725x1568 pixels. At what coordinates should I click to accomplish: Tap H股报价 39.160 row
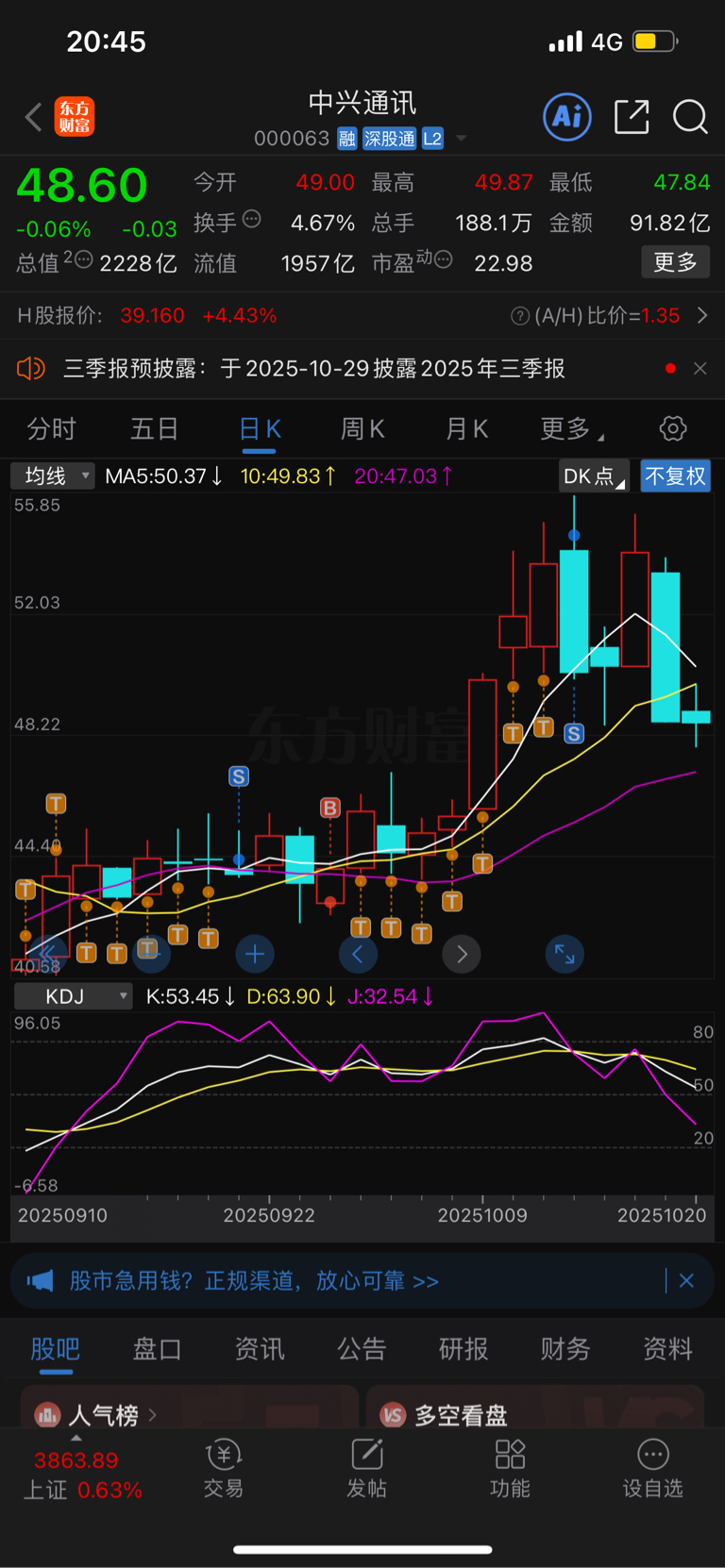[146, 316]
